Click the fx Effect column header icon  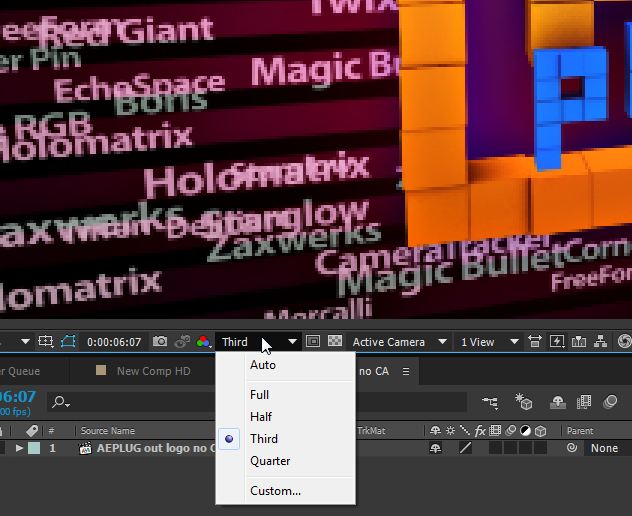coord(480,431)
